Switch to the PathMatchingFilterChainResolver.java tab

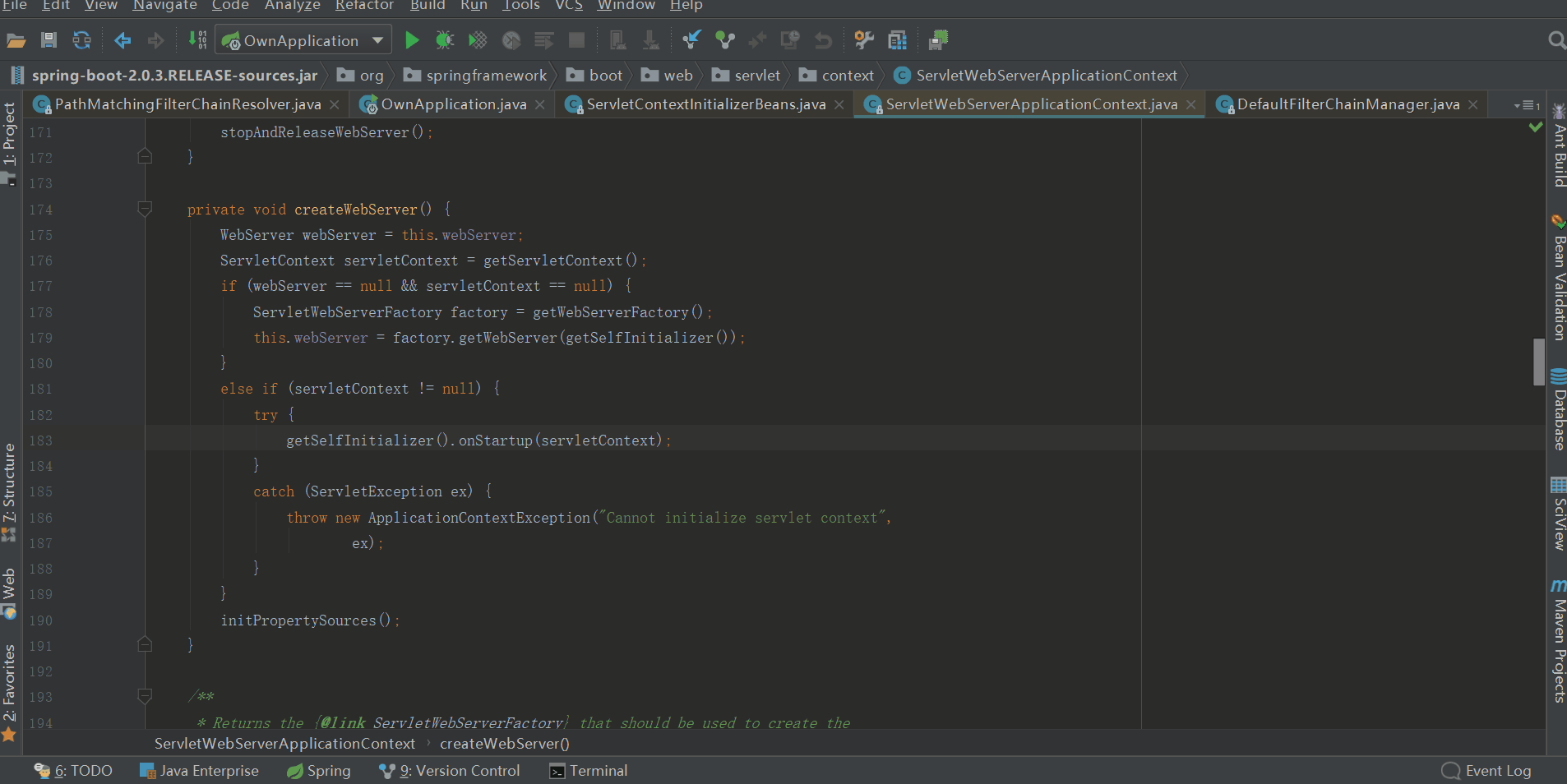coord(187,104)
